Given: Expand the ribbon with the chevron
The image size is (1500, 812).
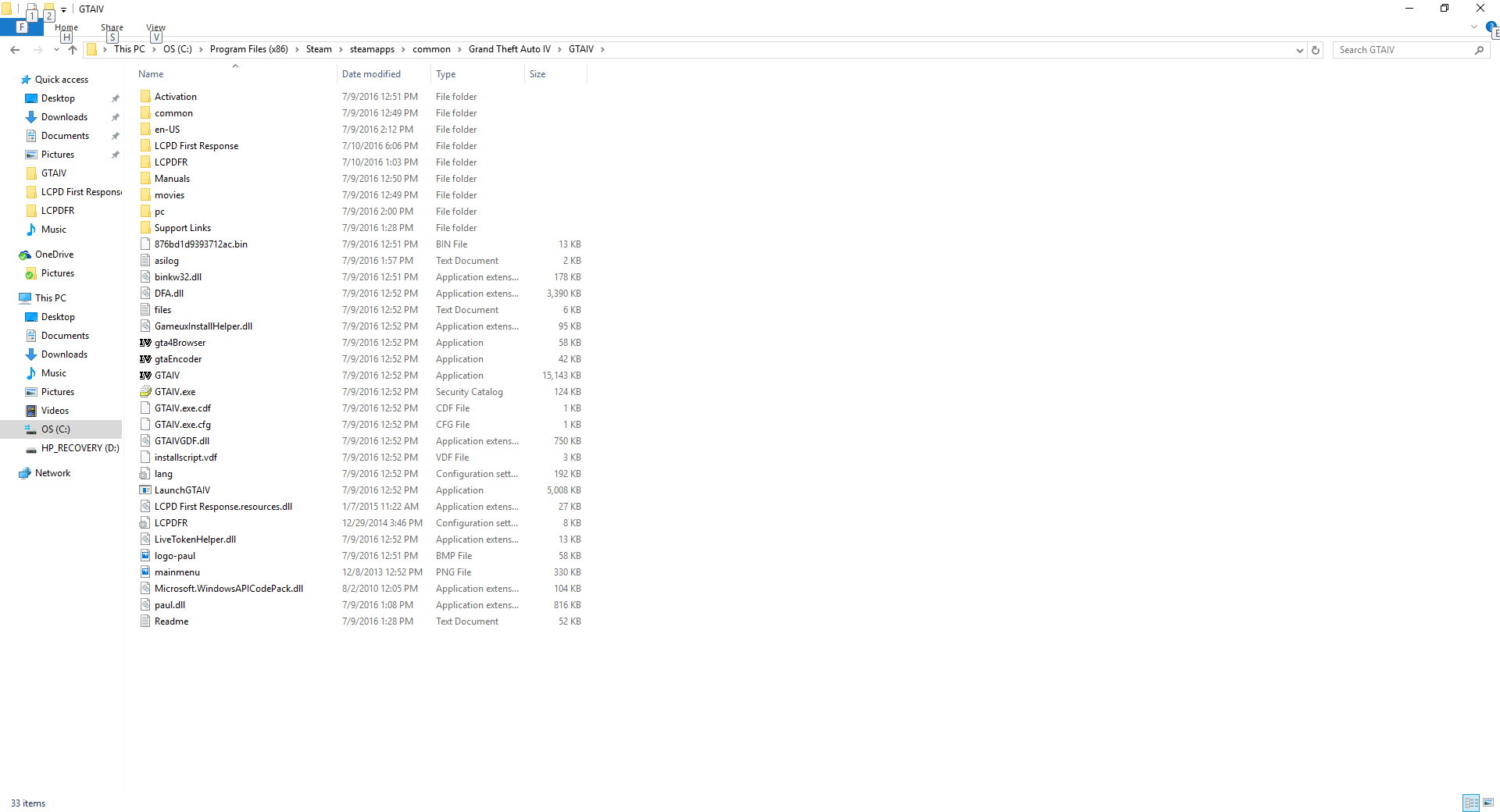Looking at the screenshot, I should [1474, 27].
